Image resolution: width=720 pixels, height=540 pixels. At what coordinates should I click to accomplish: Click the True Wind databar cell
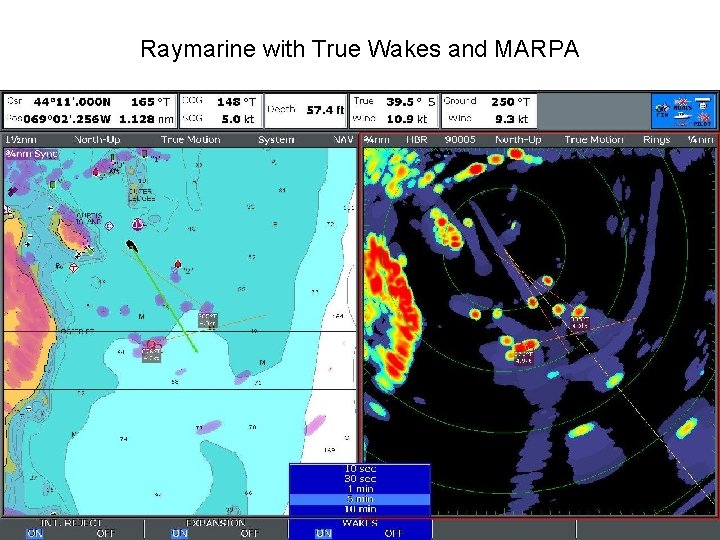coord(394,111)
